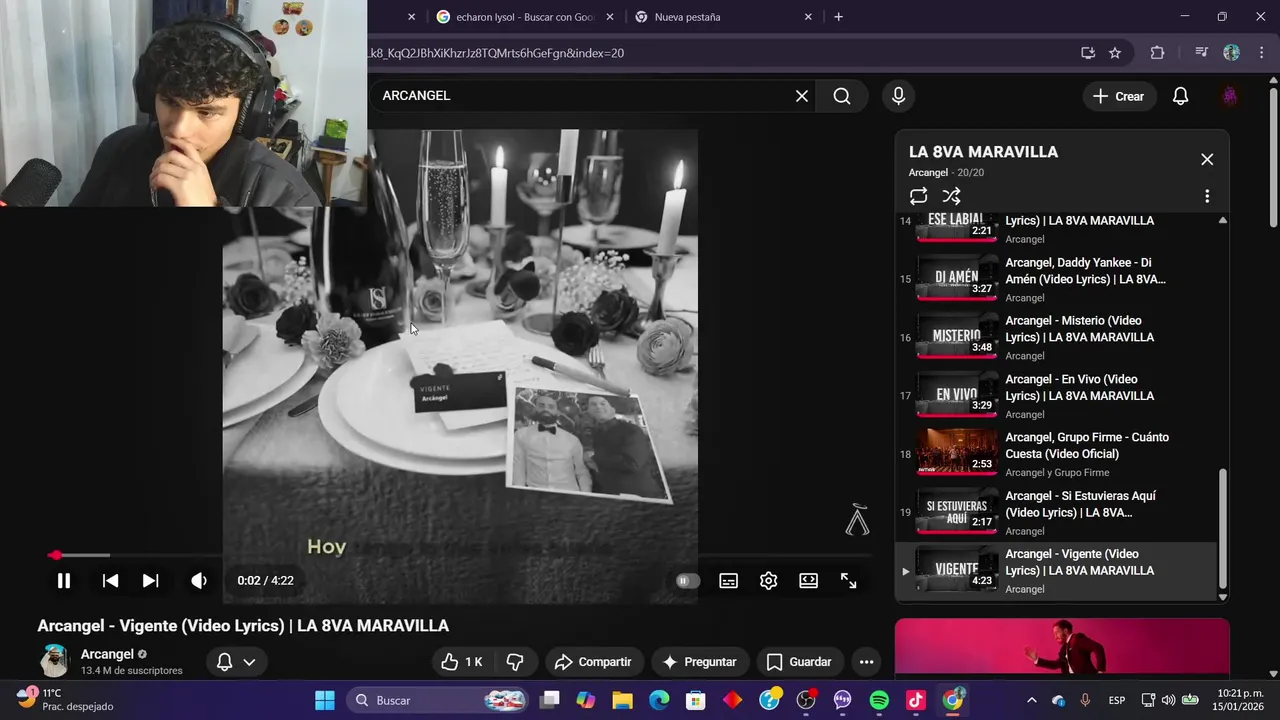Toggle subtitles in the player
1280x720 pixels.
click(728, 580)
